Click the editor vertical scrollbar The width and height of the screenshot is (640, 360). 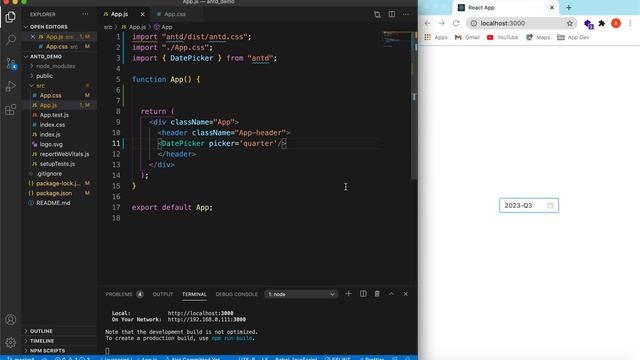[414, 106]
